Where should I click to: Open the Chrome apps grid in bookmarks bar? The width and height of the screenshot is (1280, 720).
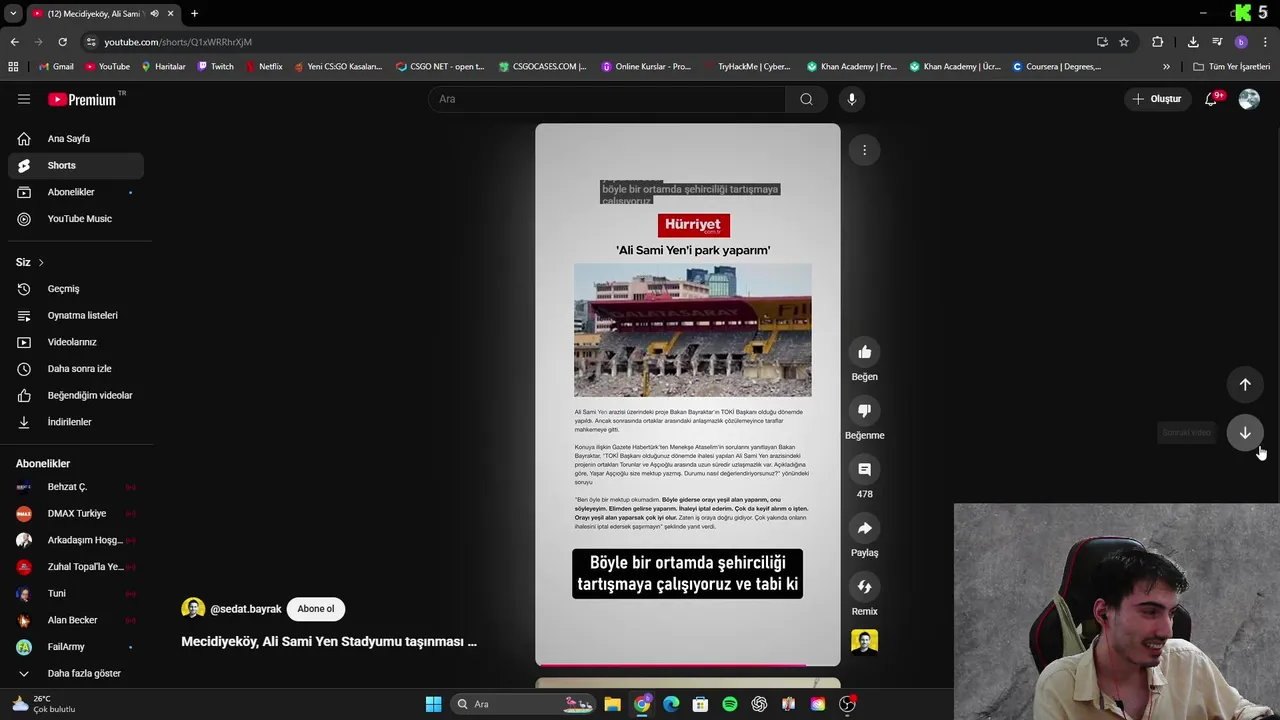[13, 67]
